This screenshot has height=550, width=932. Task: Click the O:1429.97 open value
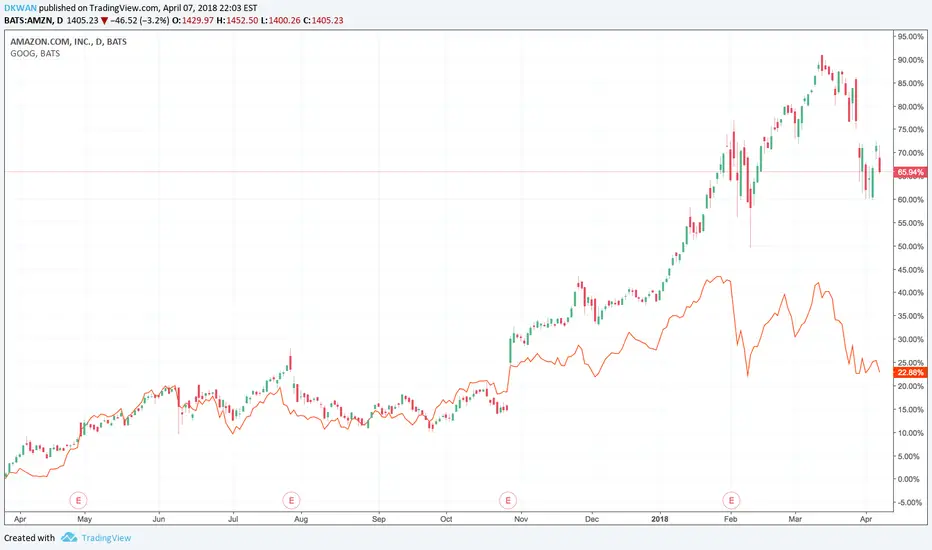tap(193, 20)
